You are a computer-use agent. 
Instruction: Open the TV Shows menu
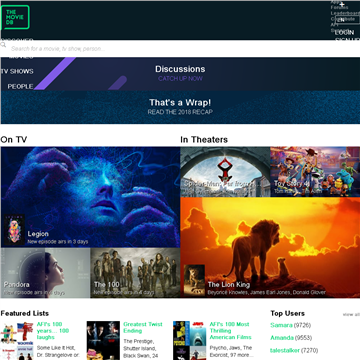pos(17,71)
